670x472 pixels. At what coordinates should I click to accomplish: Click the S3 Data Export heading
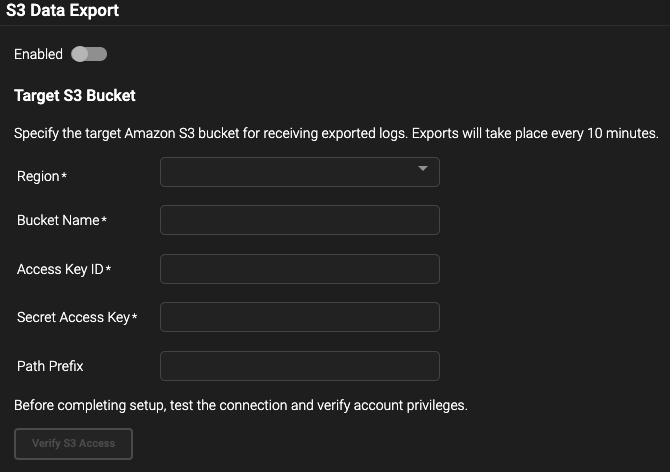point(62,11)
